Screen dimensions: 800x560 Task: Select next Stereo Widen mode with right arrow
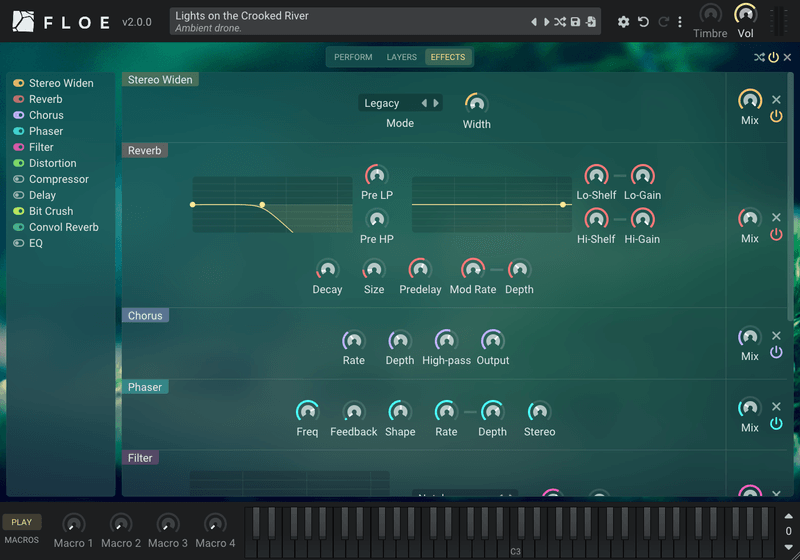coord(436,103)
